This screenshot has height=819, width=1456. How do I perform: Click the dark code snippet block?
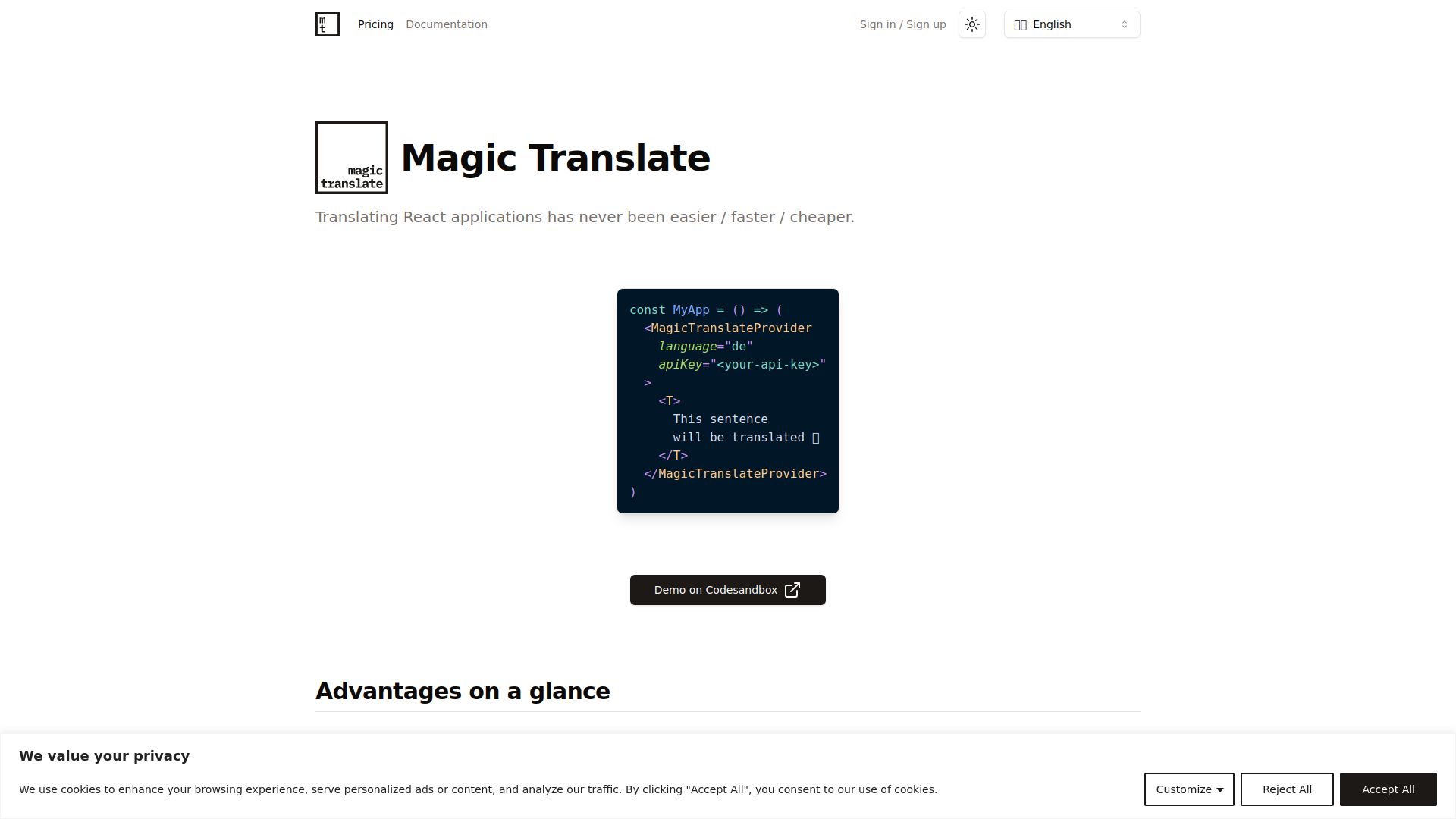[x=727, y=400]
